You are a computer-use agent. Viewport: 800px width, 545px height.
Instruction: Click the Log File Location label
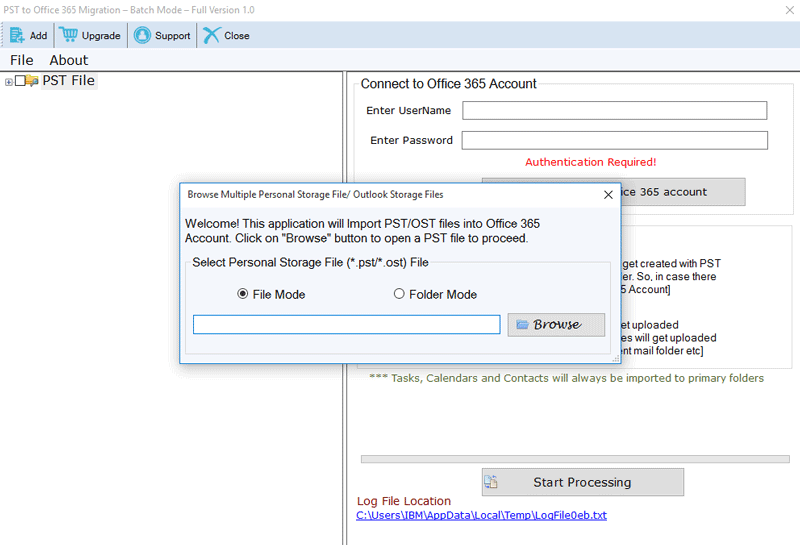click(404, 501)
